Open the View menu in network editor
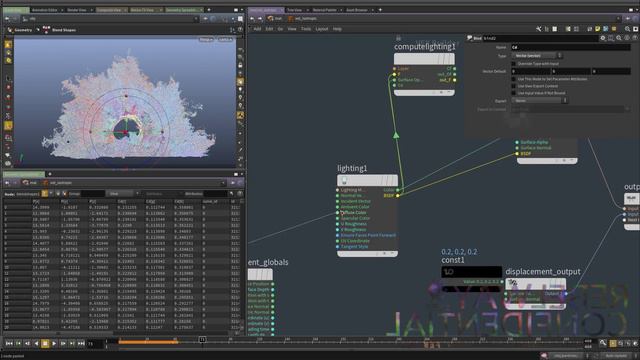Screen dimensions: 640x360 pyautogui.click(x=292, y=29)
